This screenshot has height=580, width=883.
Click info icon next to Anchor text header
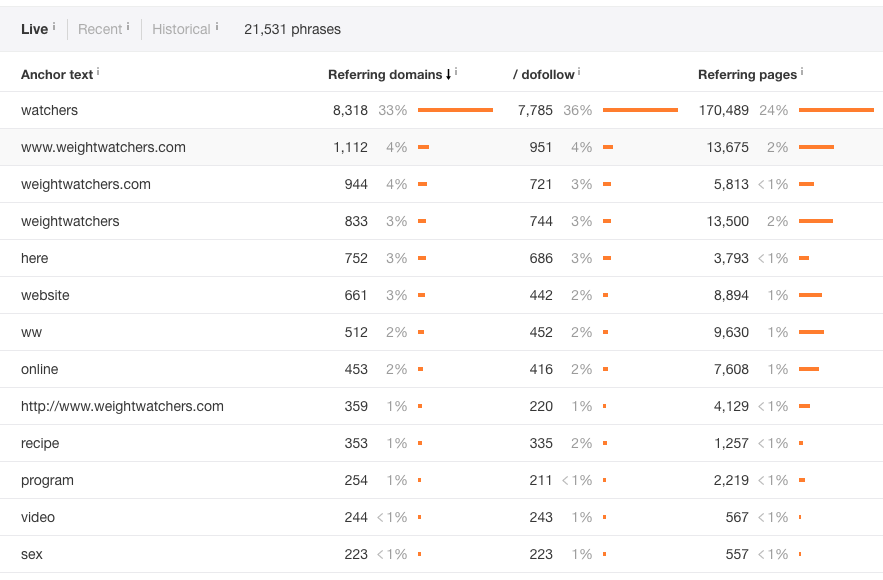99,72
